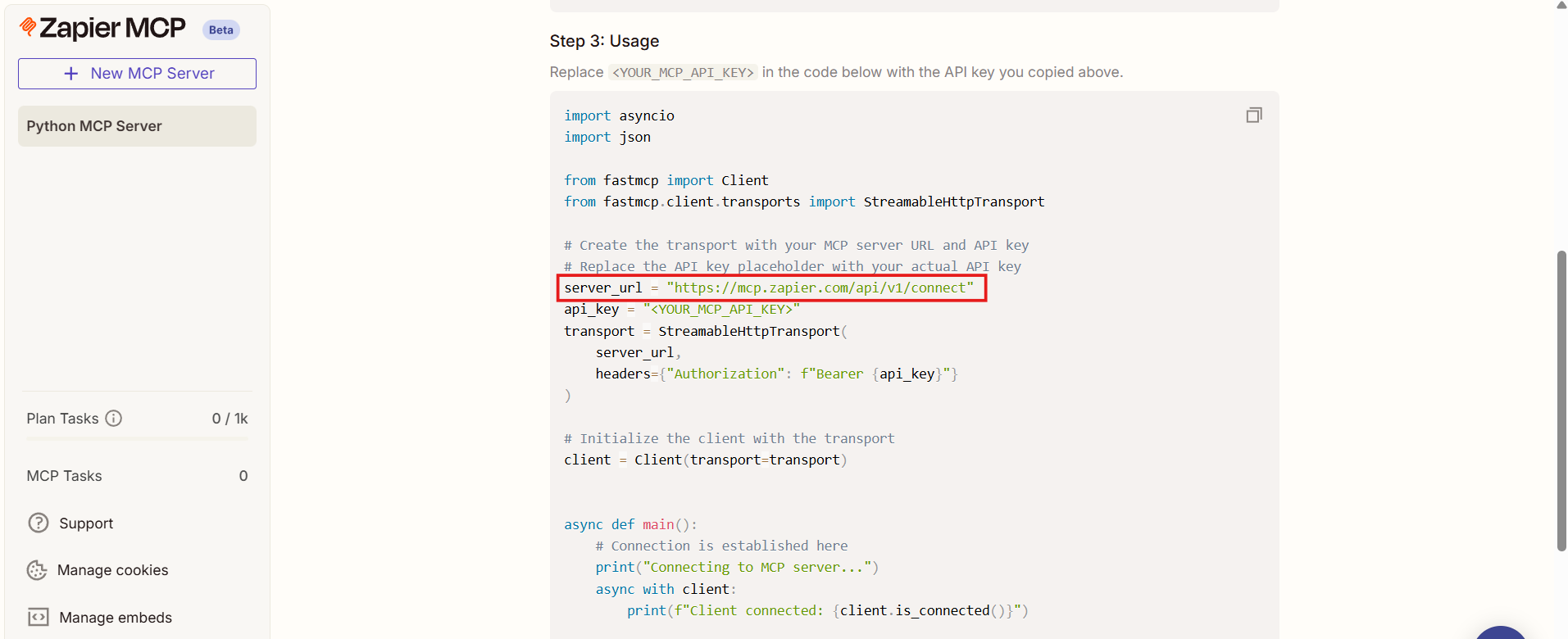Screen dimensions: 1568x639
Task: Open the chat widget bubble in the corner
Action: pyautogui.click(x=1500, y=632)
